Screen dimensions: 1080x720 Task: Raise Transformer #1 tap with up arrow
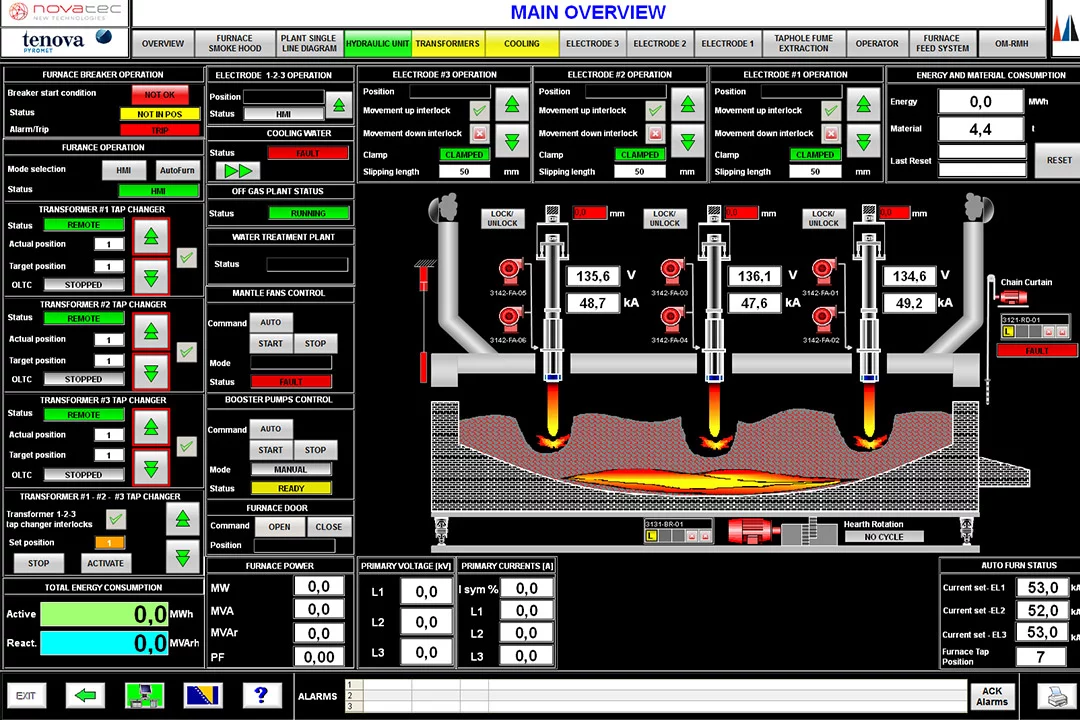151,236
